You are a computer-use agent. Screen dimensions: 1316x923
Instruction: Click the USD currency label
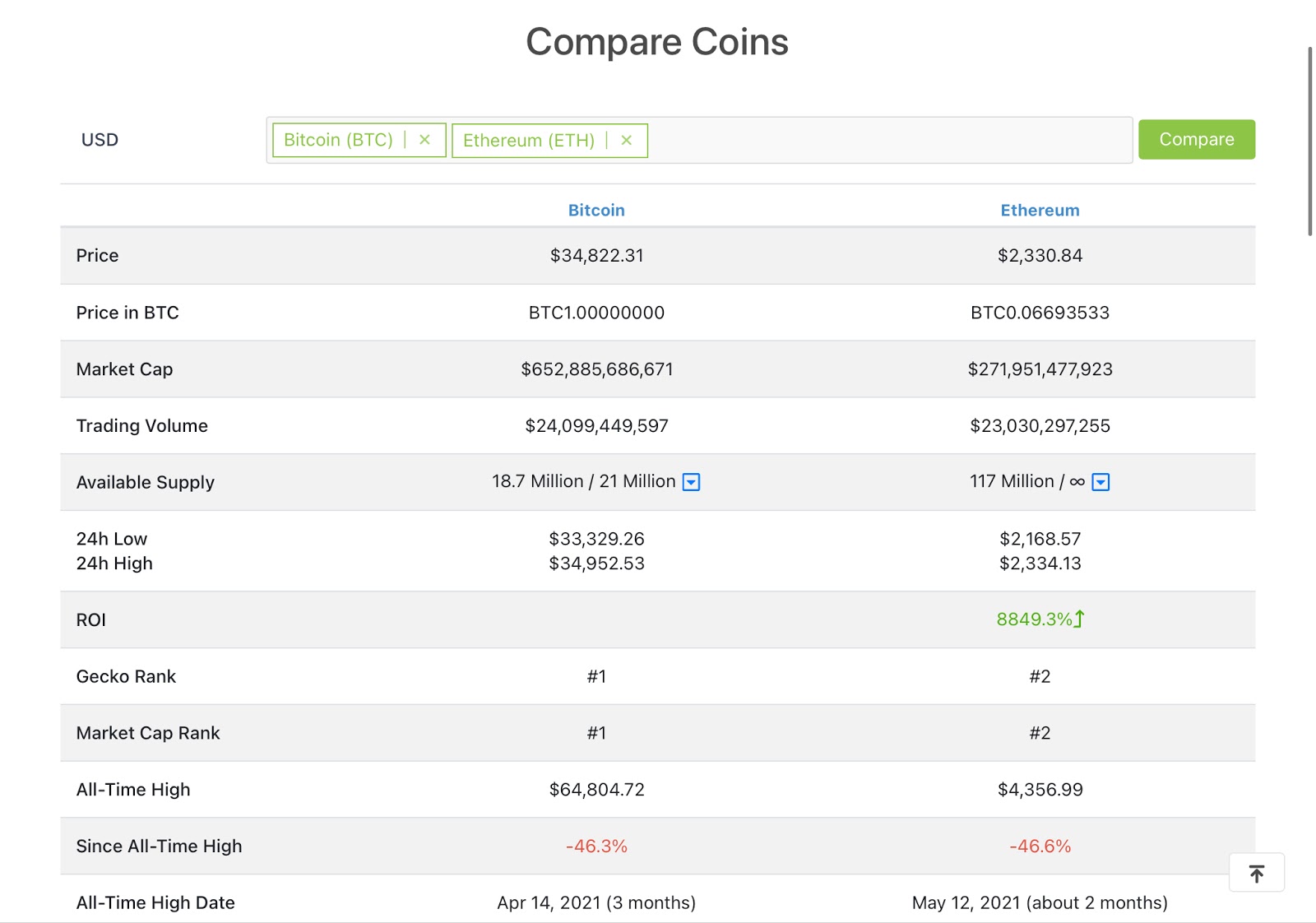(100, 140)
